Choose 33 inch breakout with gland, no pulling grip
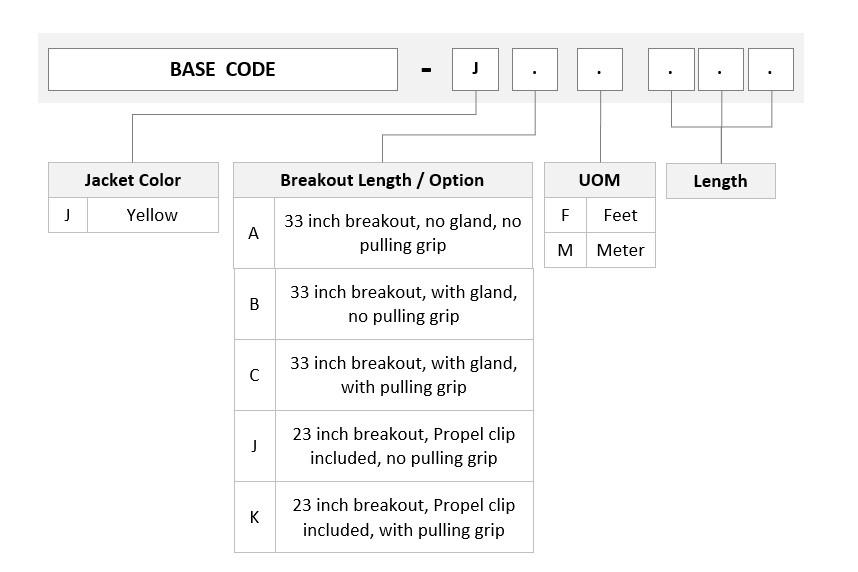 click(404, 304)
